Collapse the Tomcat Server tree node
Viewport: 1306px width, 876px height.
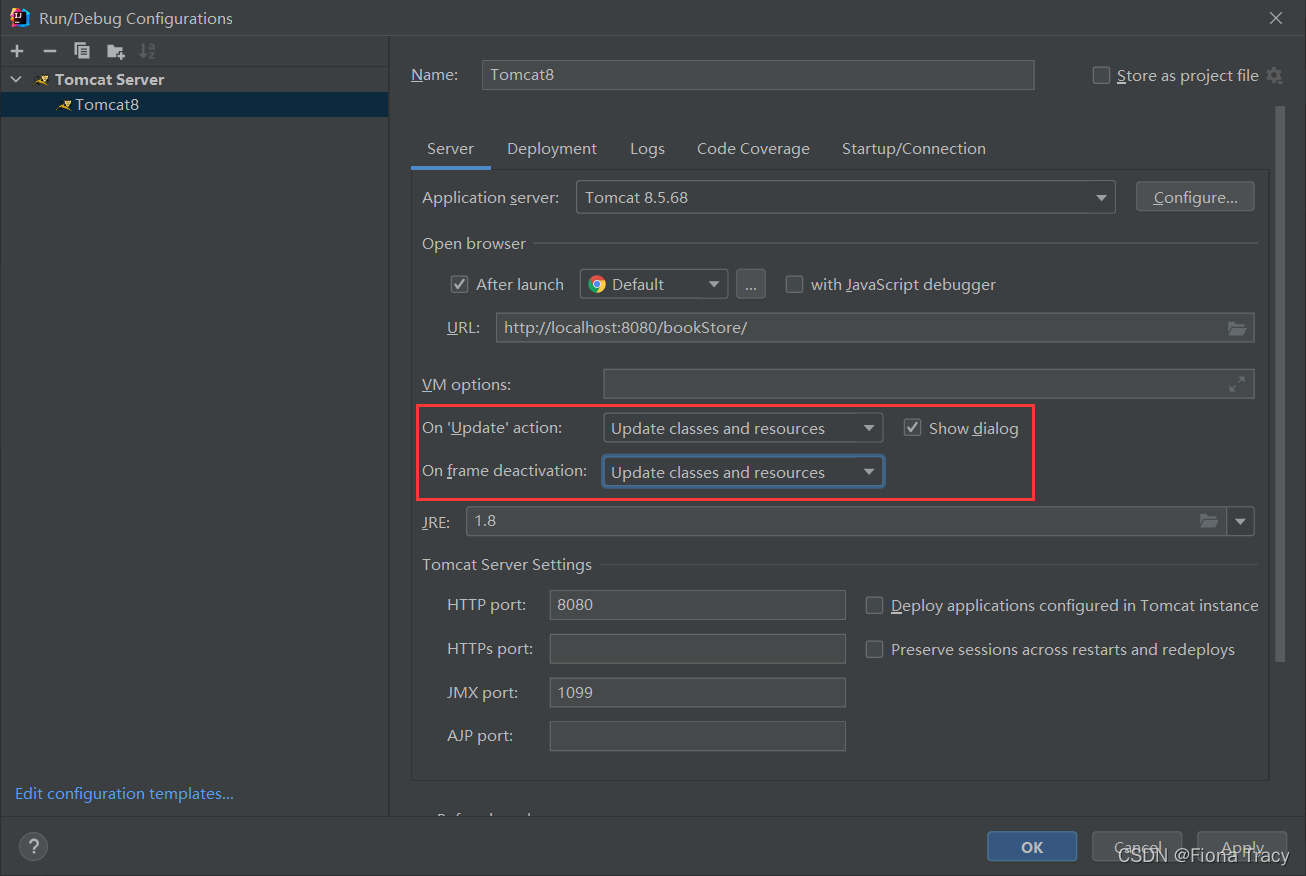pyautogui.click(x=16, y=80)
